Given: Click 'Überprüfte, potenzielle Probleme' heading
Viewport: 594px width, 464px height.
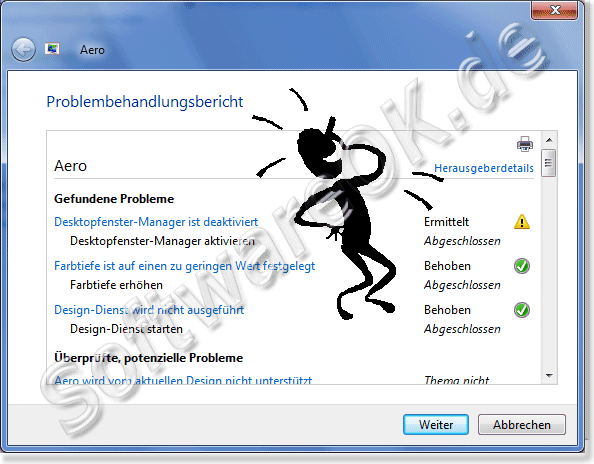Looking at the screenshot, I should pos(148,358).
